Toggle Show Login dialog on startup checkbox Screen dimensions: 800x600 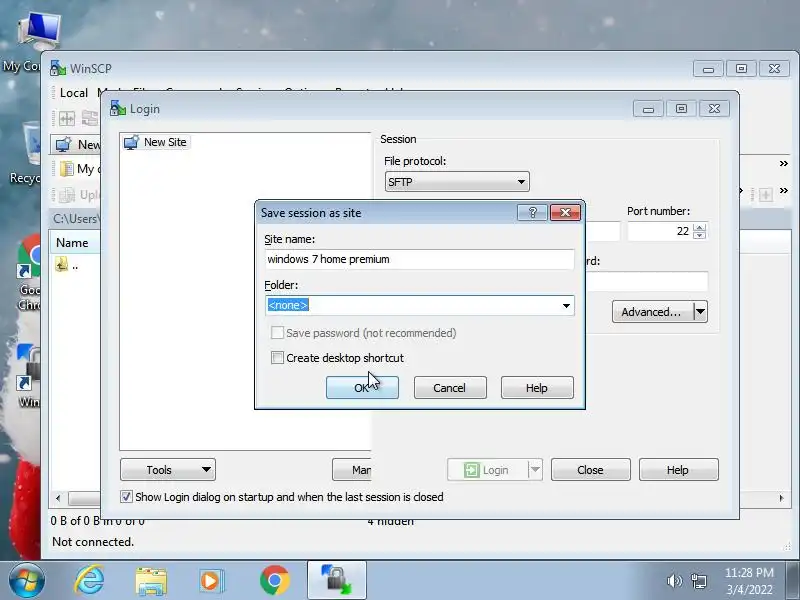(126, 496)
